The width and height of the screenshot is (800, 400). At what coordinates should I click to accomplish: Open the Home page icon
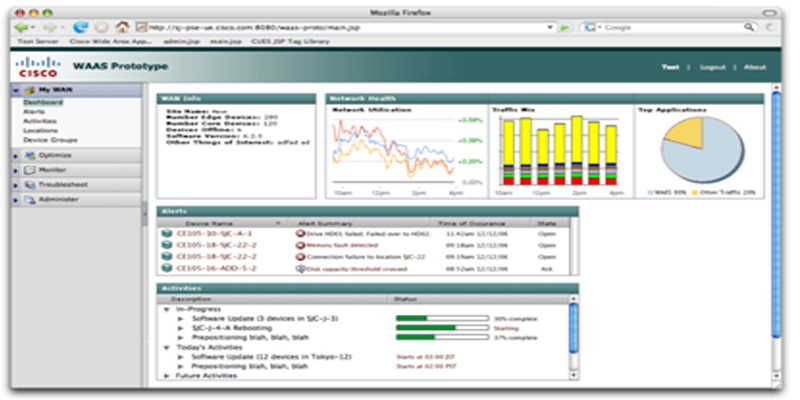click(x=122, y=27)
